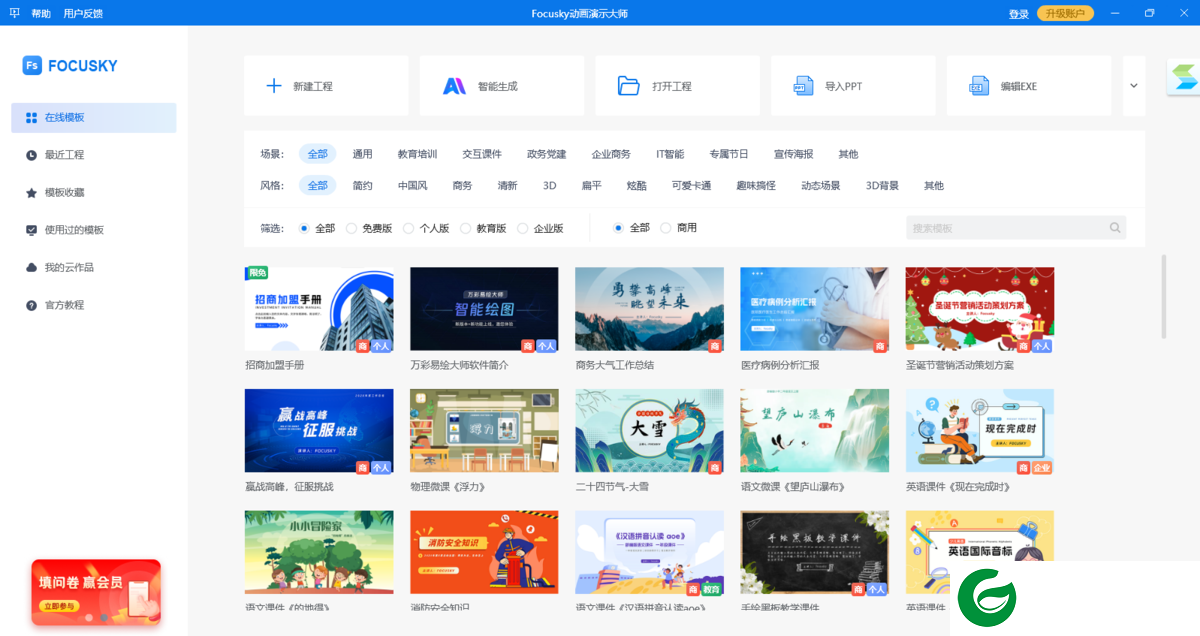Open the 二十四节气-大雪 thumbnail
Viewport: 1200px width, 636px height.
point(649,431)
